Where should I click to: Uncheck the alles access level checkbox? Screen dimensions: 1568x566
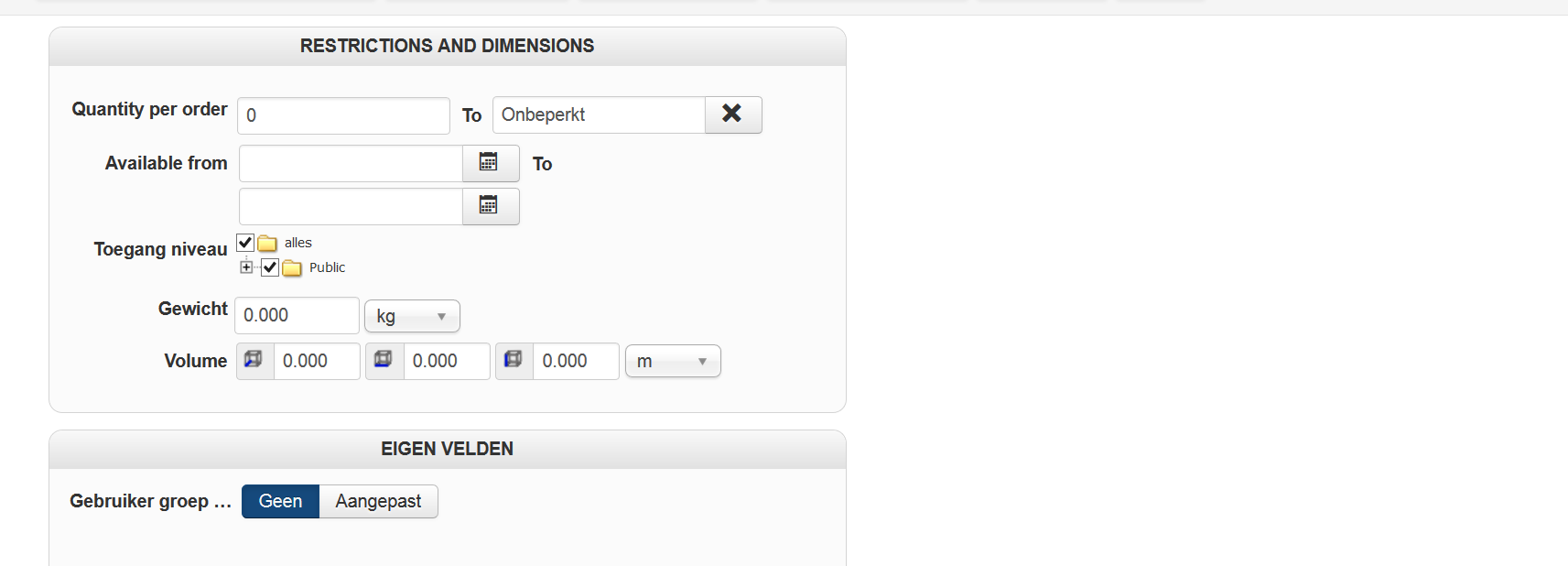point(245,243)
